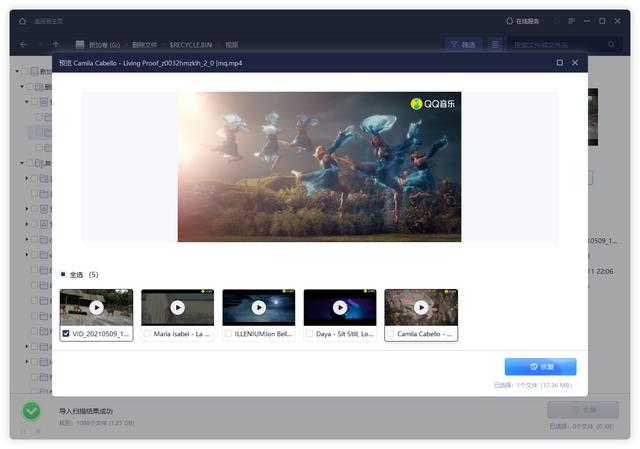
Task: Open the menu icon in main title bar
Action: (571, 21)
